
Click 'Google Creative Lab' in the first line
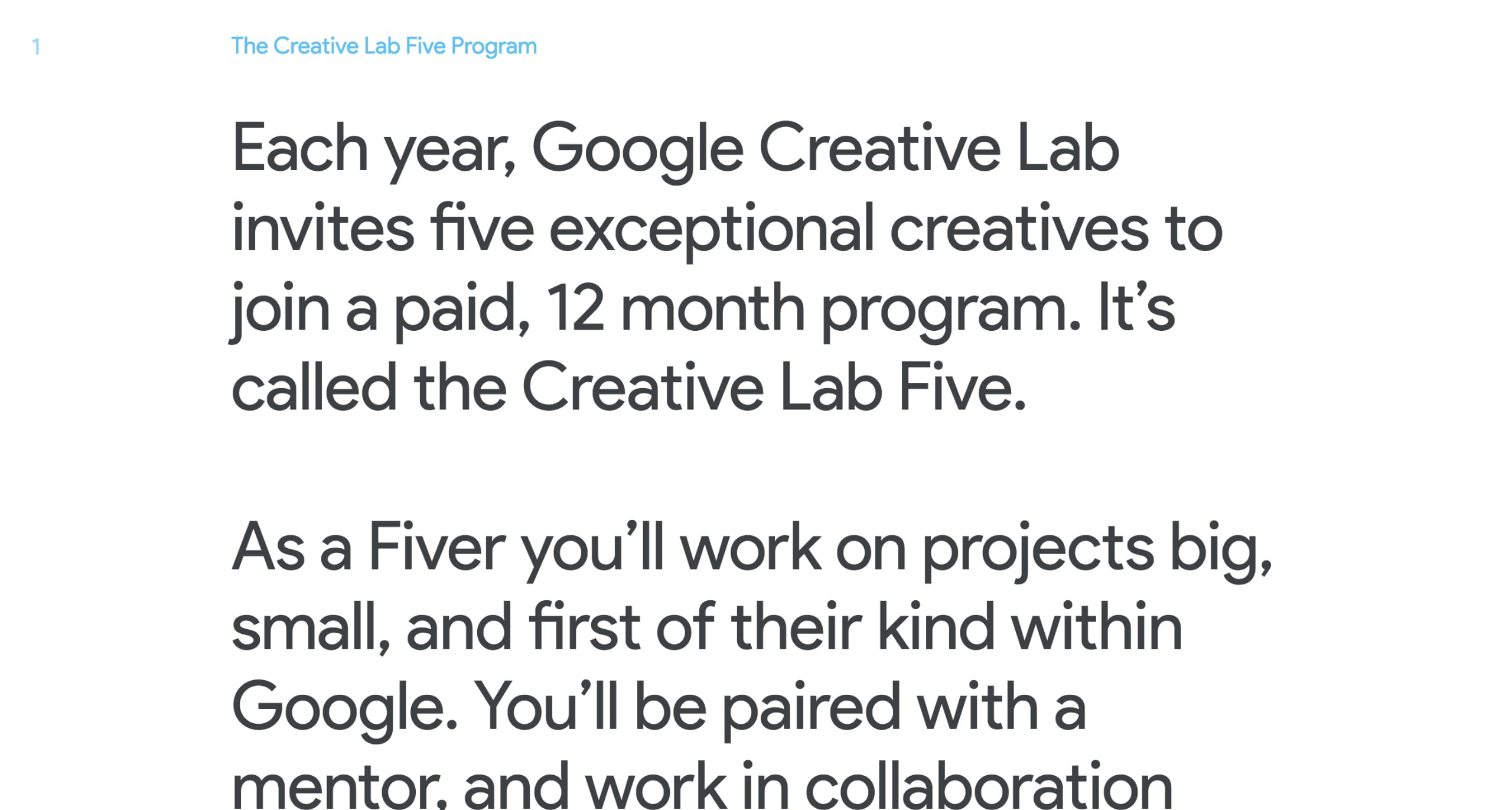(x=825, y=148)
